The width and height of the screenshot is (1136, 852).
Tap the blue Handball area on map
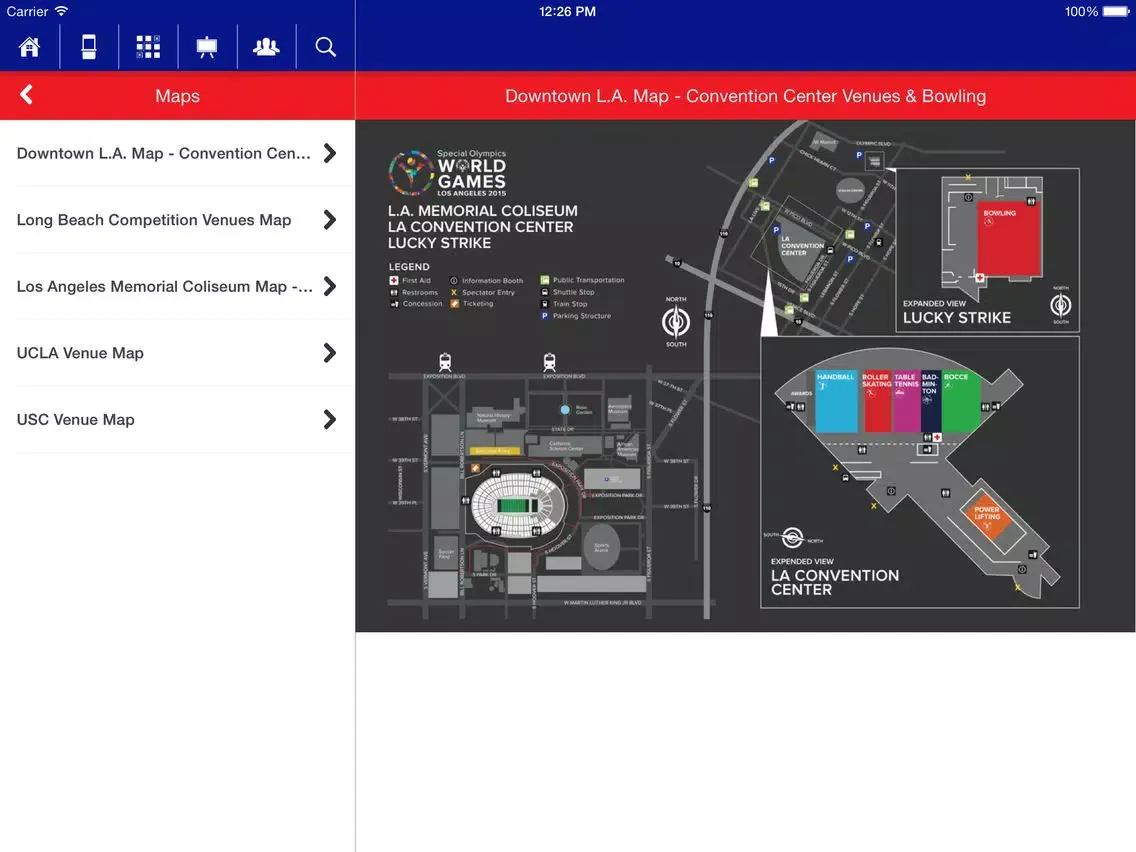[837, 401]
